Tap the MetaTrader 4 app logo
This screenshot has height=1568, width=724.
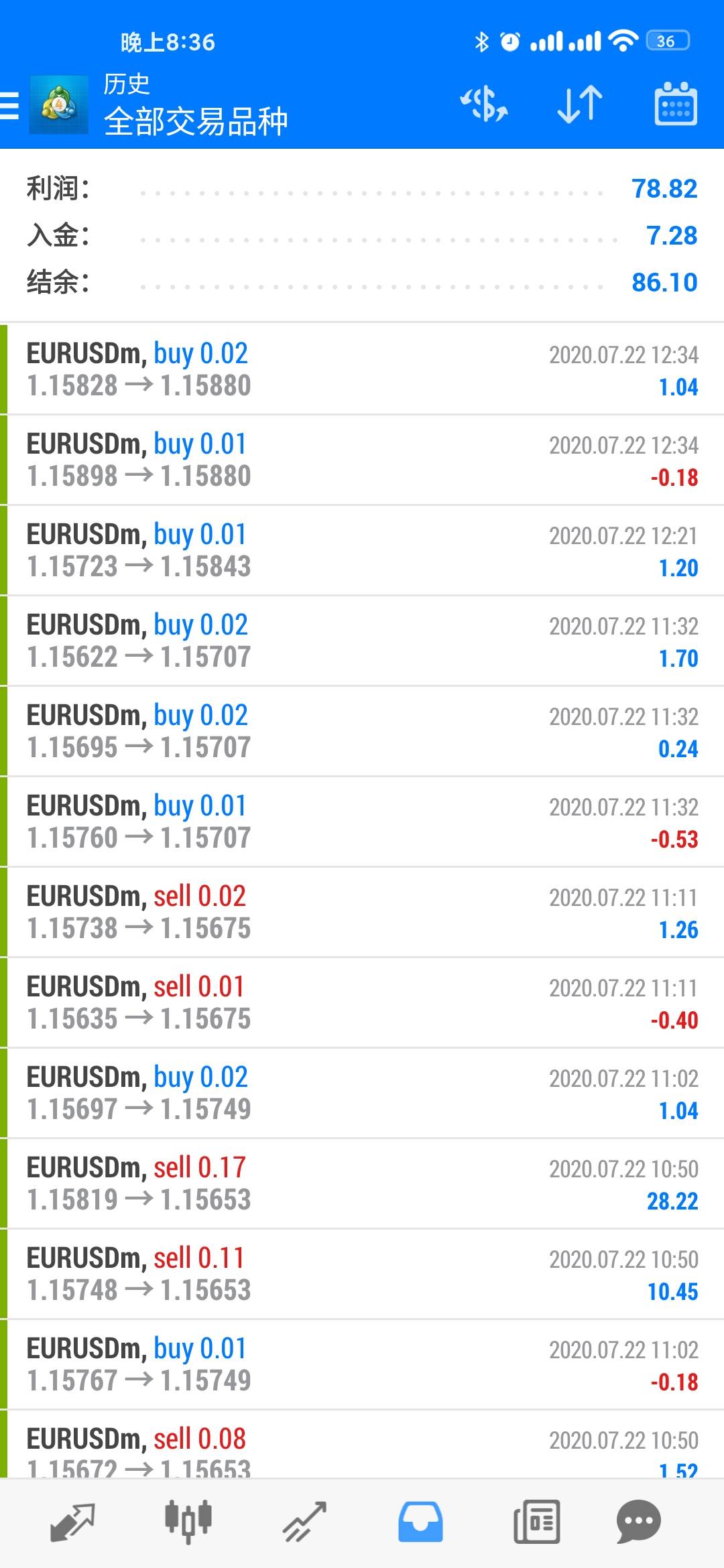(x=59, y=105)
